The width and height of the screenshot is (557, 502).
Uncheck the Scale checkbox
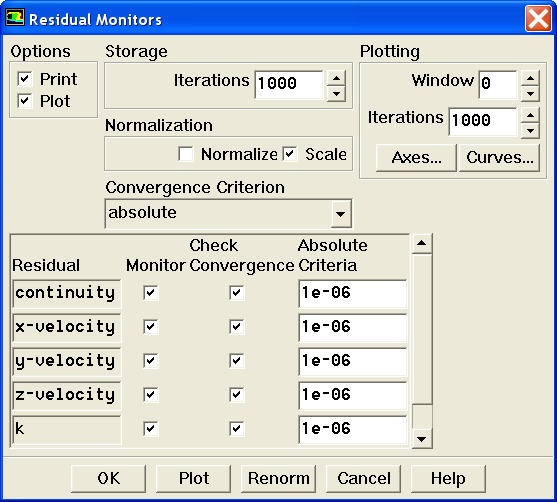click(x=290, y=154)
